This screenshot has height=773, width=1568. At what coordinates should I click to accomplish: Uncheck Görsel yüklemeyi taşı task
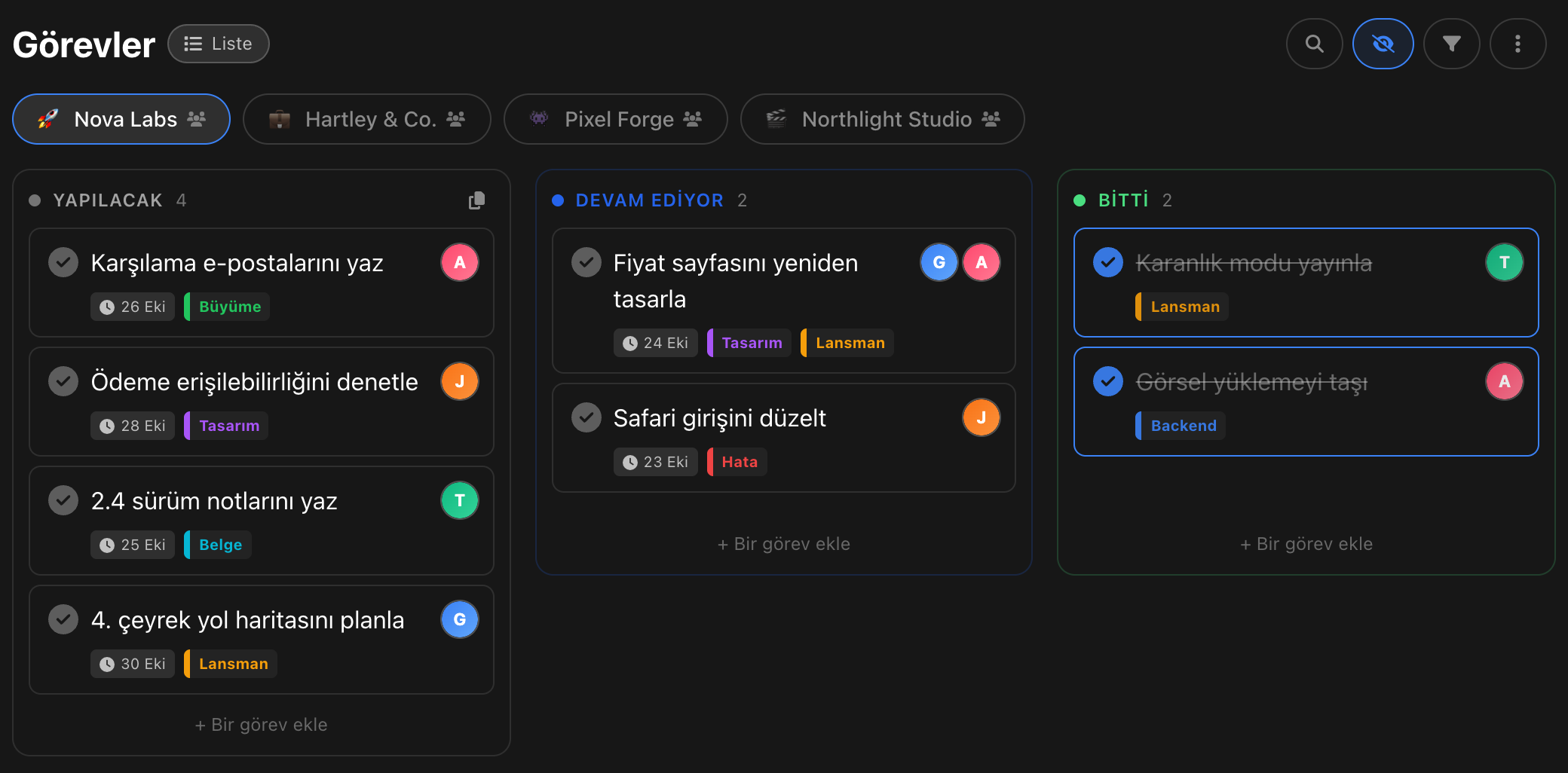click(1108, 381)
